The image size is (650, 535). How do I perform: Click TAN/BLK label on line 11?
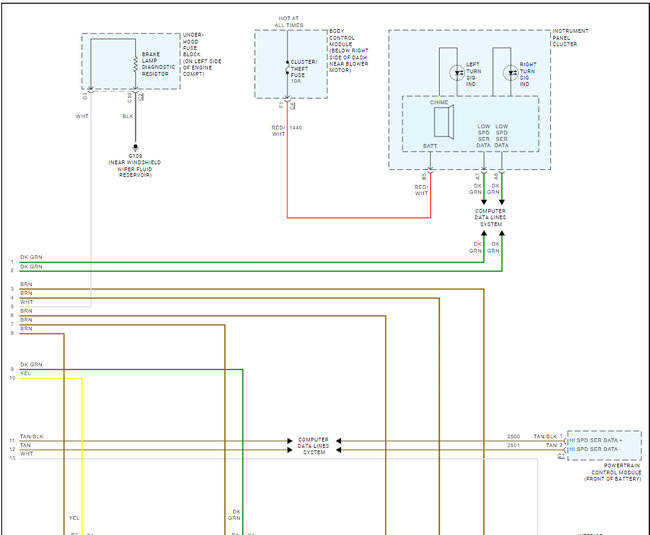(32, 436)
